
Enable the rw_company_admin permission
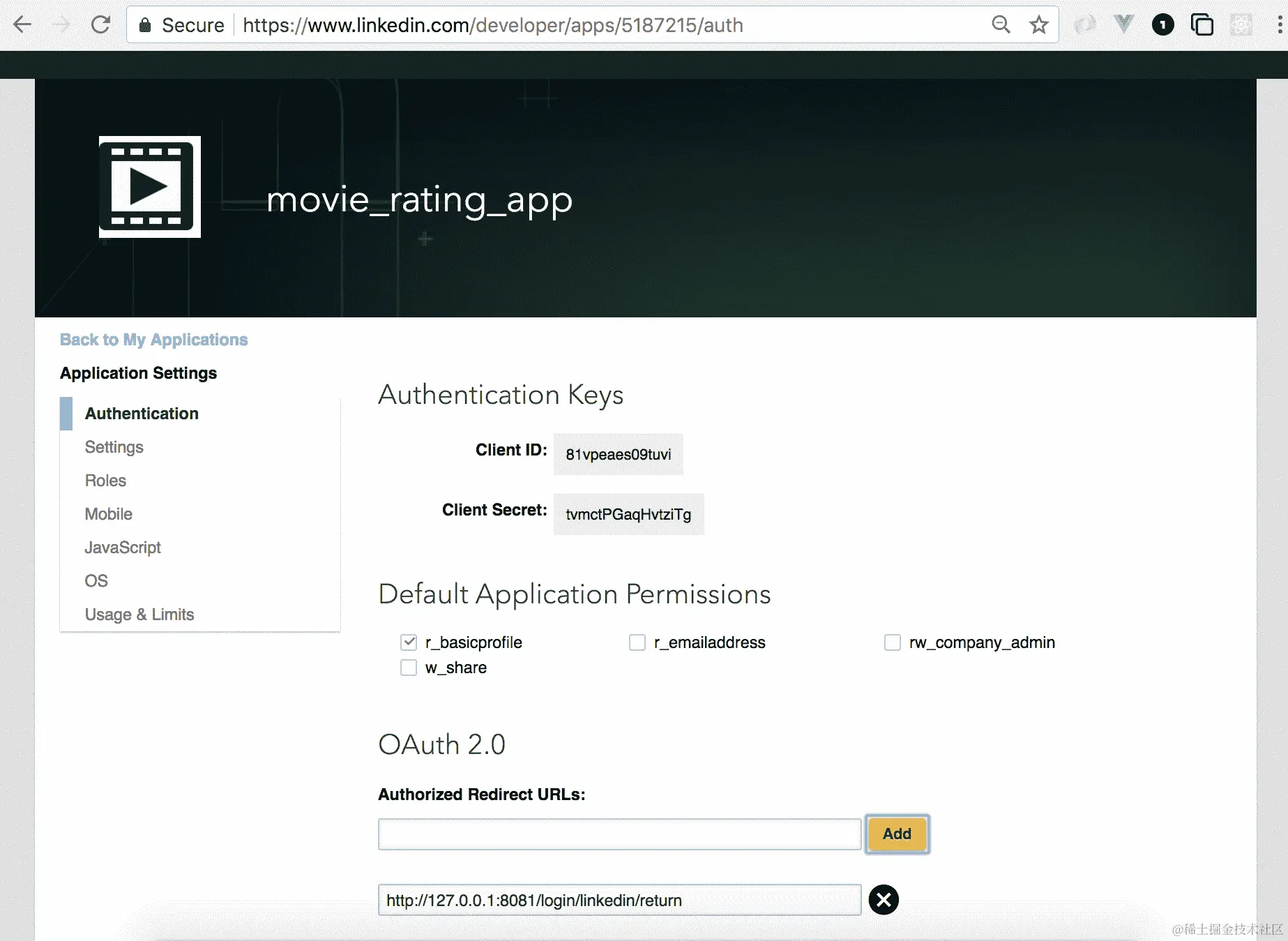tap(893, 642)
